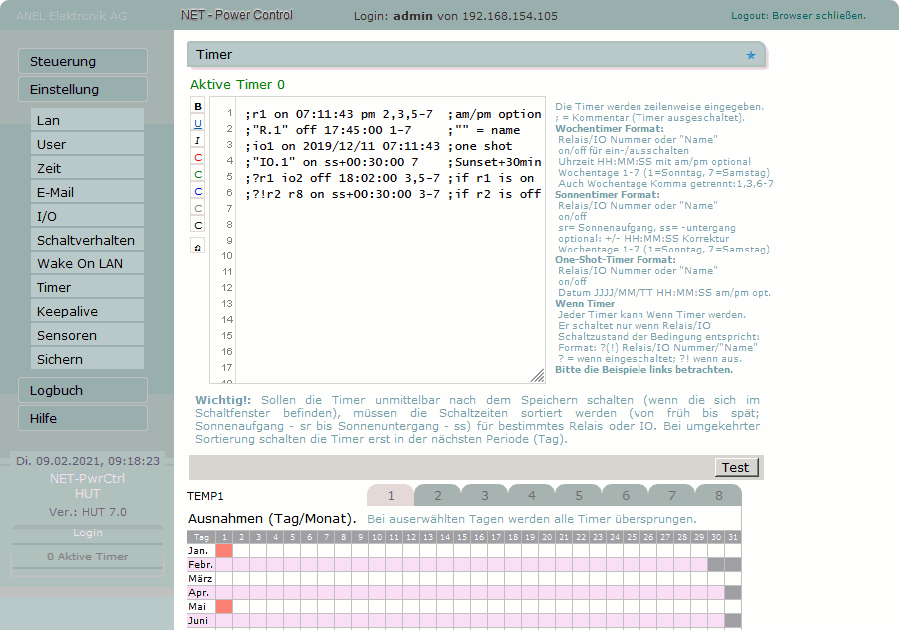Toggle the März day 31 exception cell
Viewport: 899px width, 630px height.
(x=733, y=579)
